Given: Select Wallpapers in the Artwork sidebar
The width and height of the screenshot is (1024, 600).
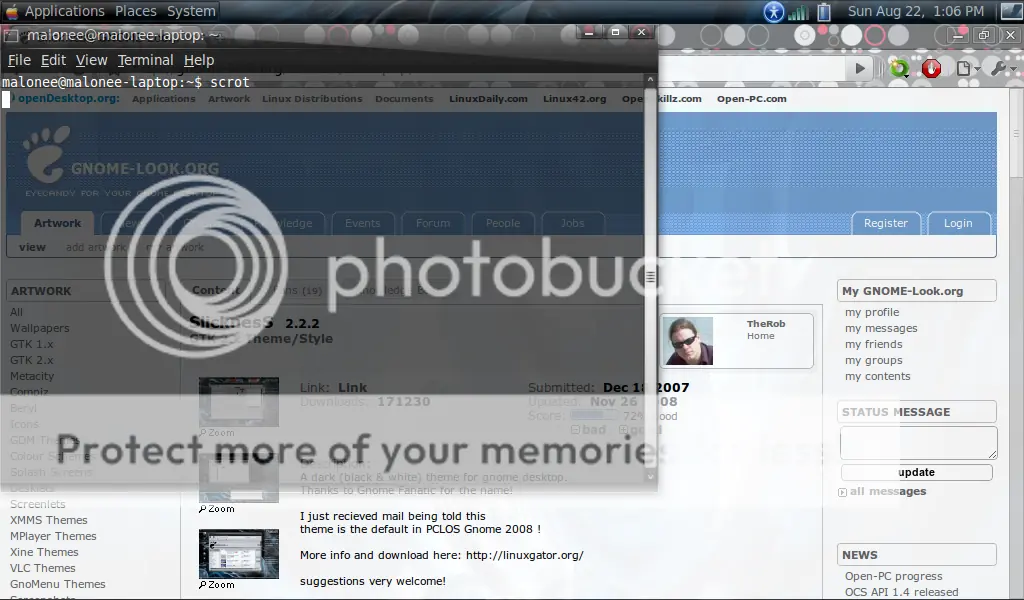Looking at the screenshot, I should 39,328.
